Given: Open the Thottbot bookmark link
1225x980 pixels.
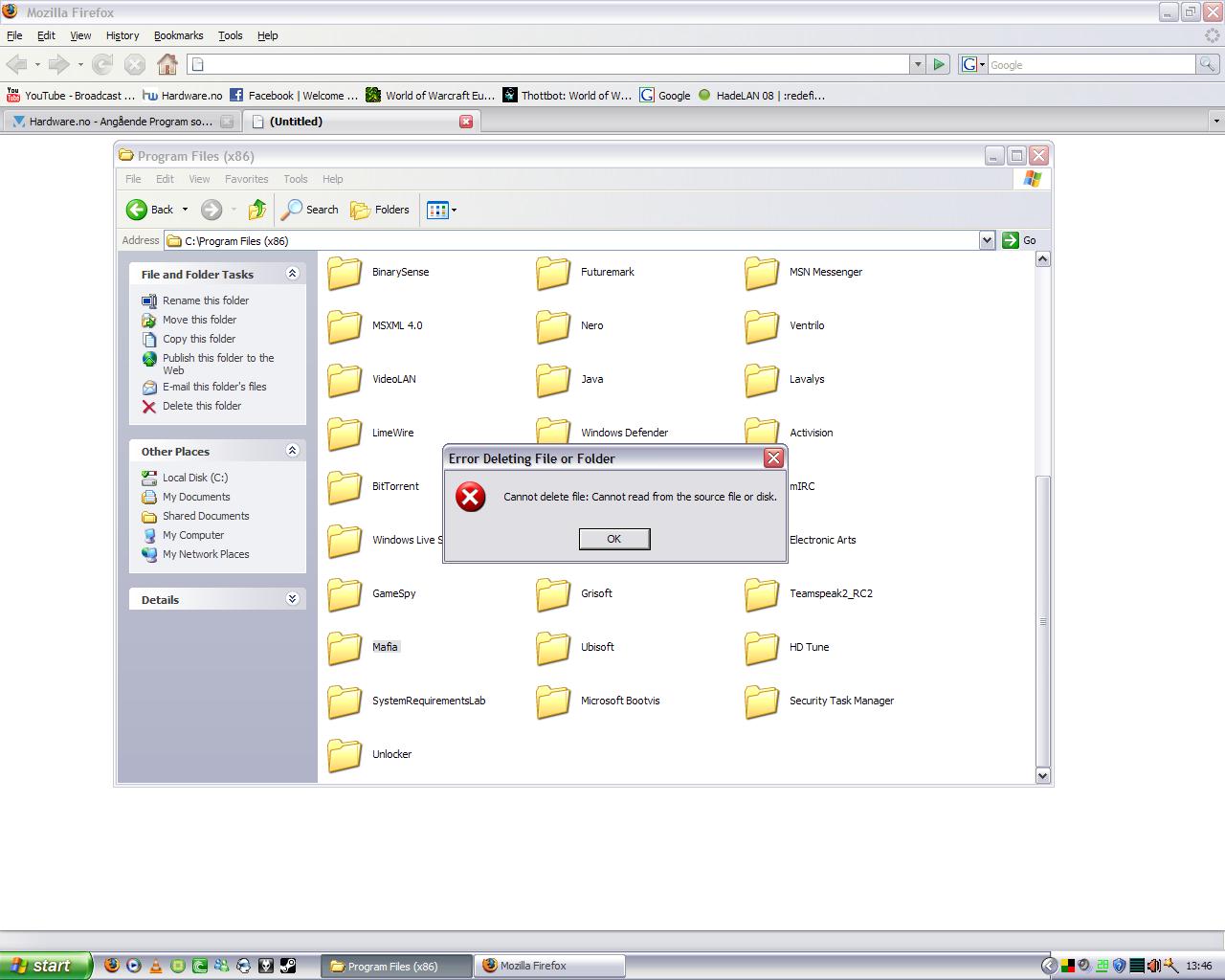Looking at the screenshot, I should tap(568, 96).
